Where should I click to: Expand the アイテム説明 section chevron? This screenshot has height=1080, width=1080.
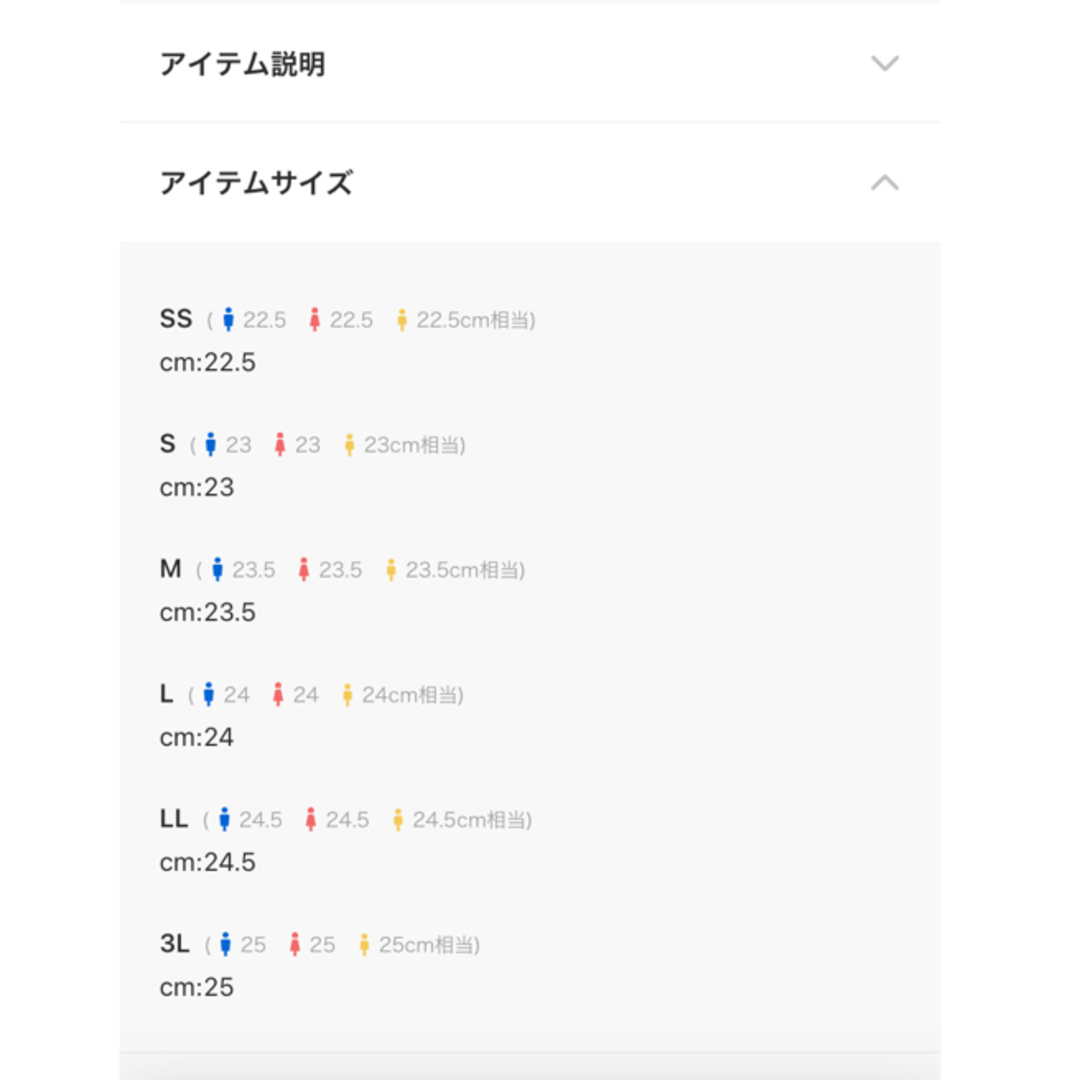pyautogui.click(x=884, y=63)
